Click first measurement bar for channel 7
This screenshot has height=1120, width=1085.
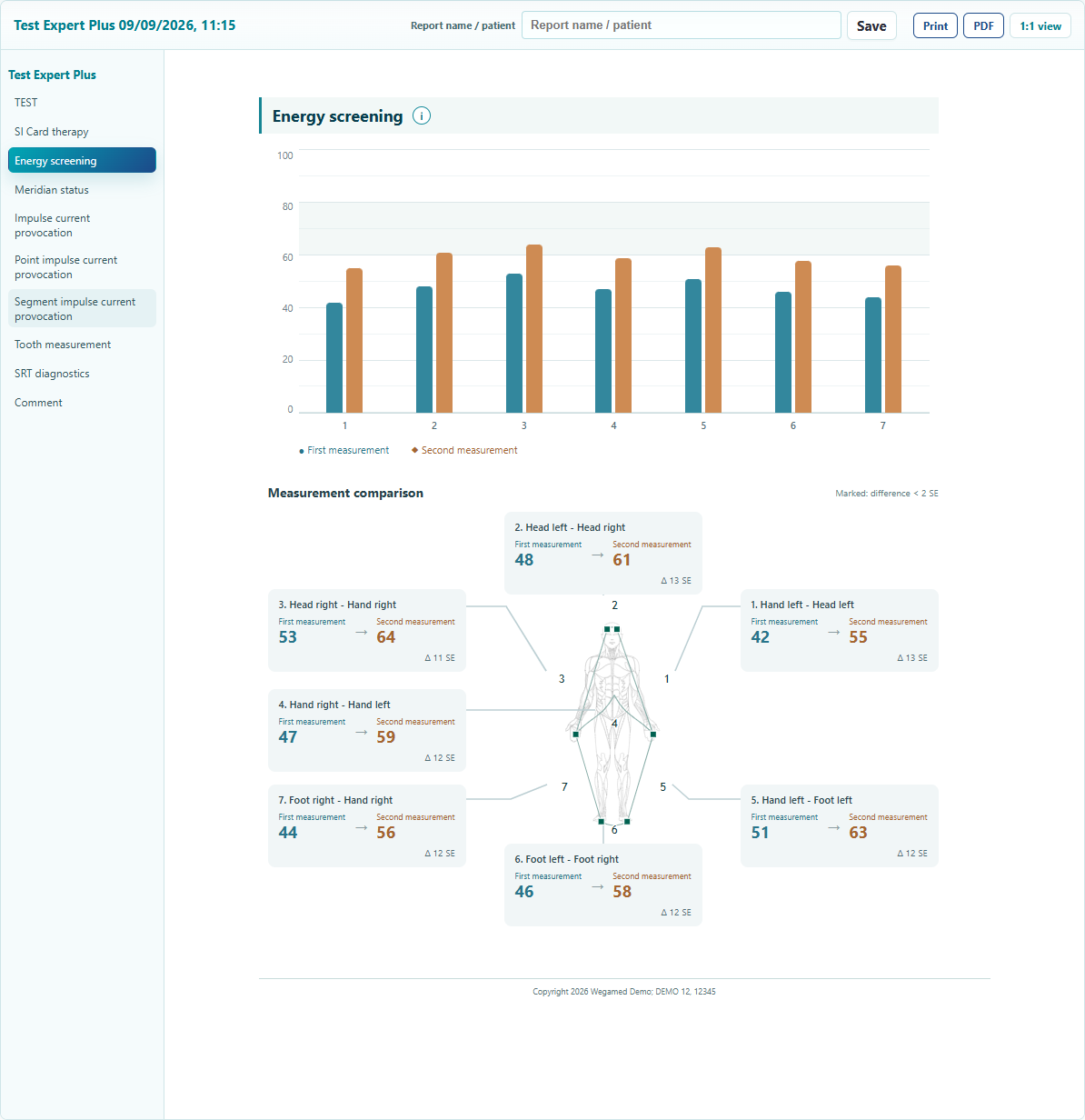(873, 355)
